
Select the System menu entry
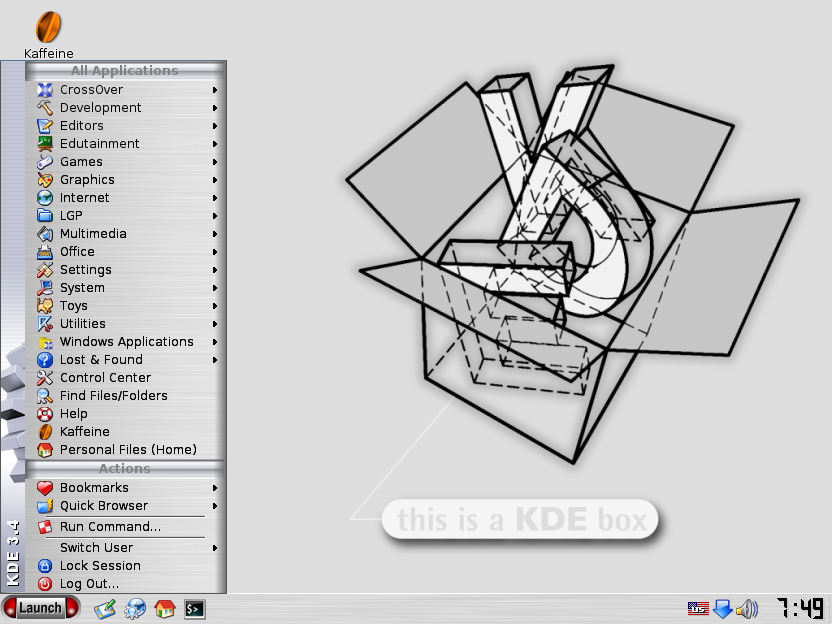coord(126,288)
